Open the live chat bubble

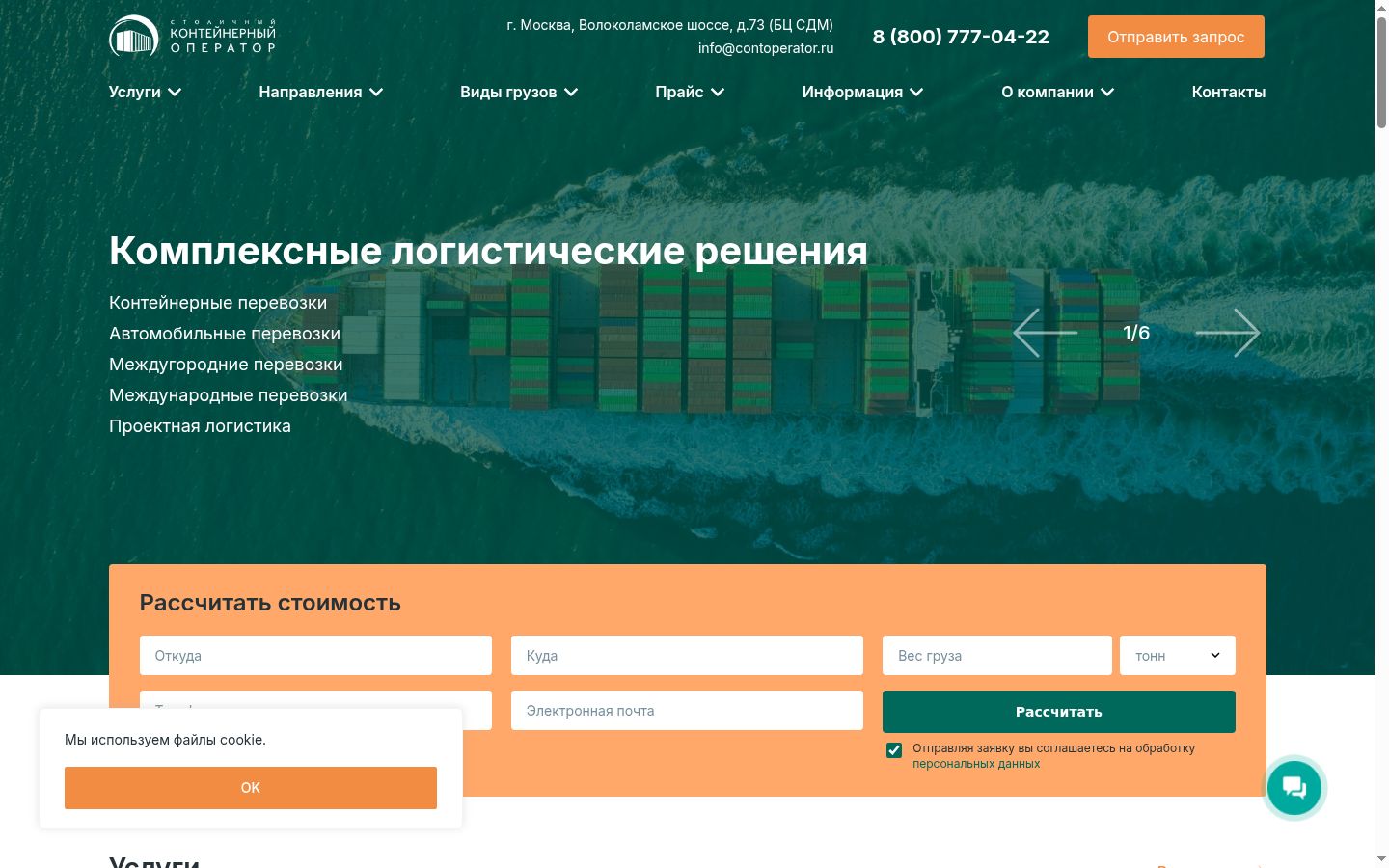1294,788
